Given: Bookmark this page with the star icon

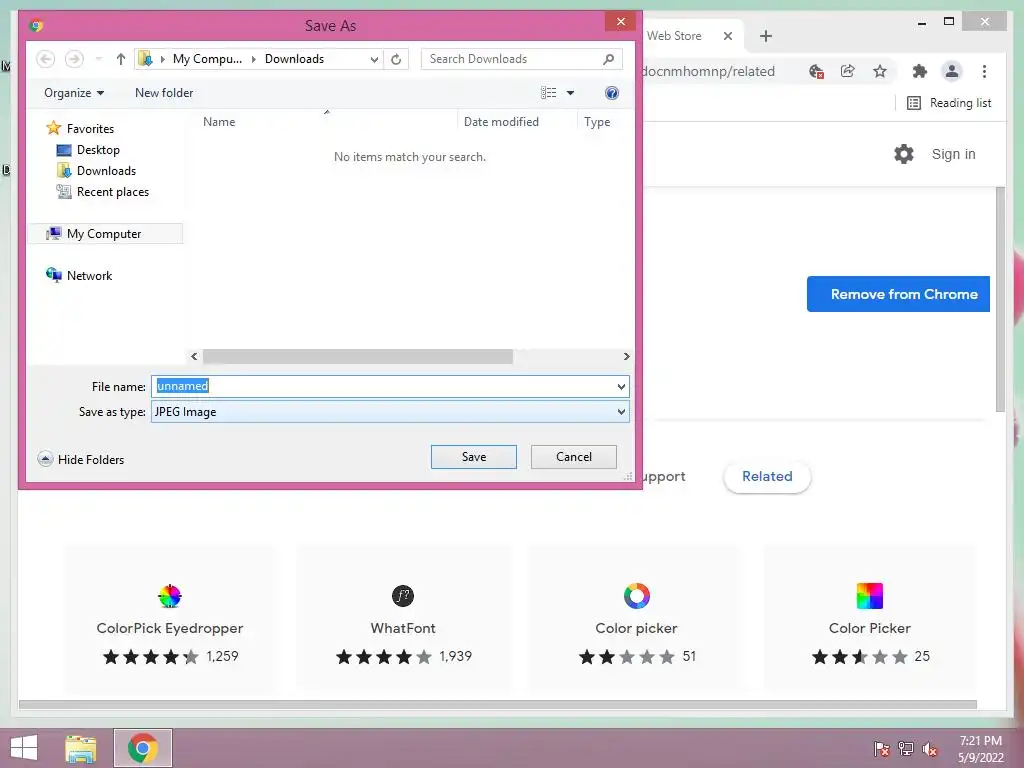Looking at the screenshot, I should 880,71.
